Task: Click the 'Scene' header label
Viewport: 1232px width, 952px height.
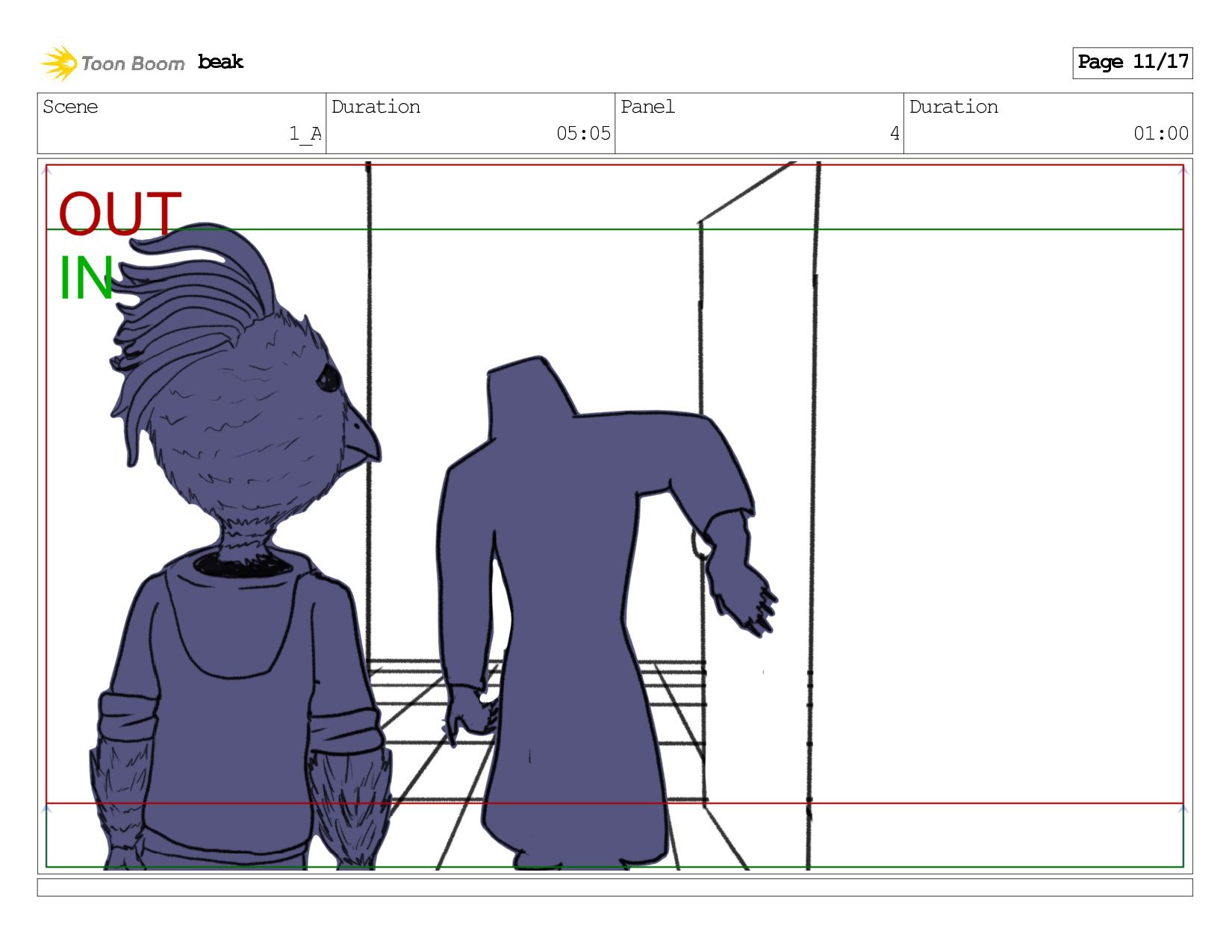Action: tap(70, 107)
